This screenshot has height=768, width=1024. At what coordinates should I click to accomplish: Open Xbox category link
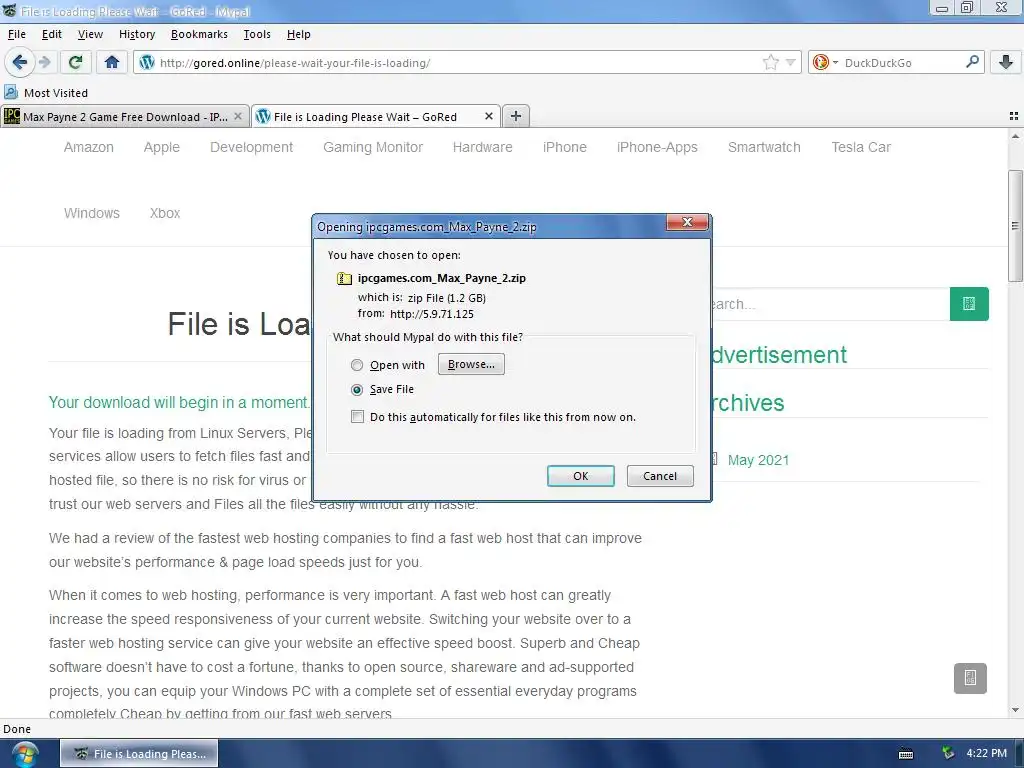tap(165, 214)
